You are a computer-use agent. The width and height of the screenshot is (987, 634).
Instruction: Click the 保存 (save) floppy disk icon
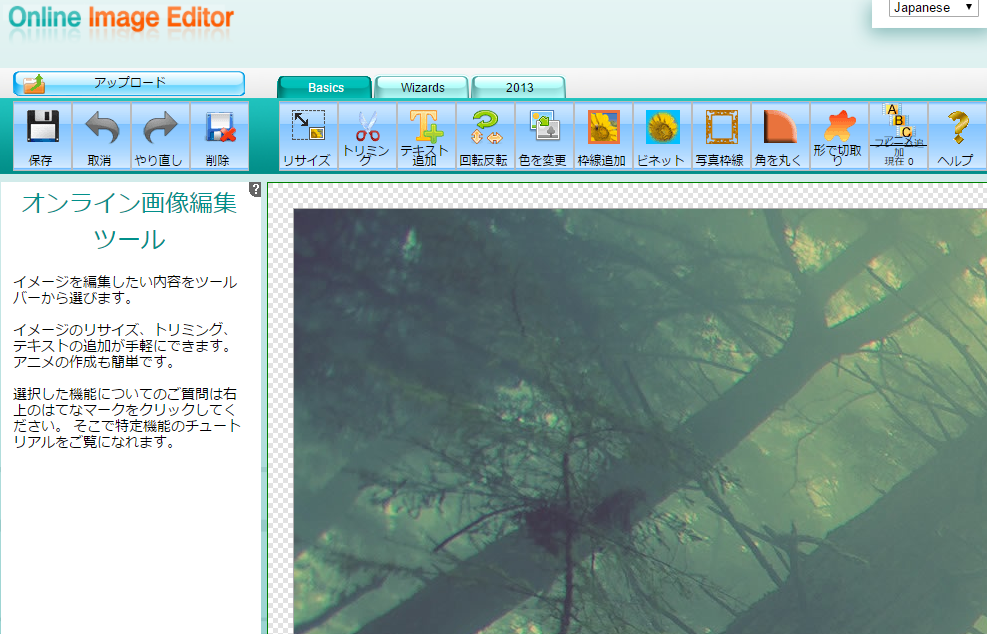point(42,127)
